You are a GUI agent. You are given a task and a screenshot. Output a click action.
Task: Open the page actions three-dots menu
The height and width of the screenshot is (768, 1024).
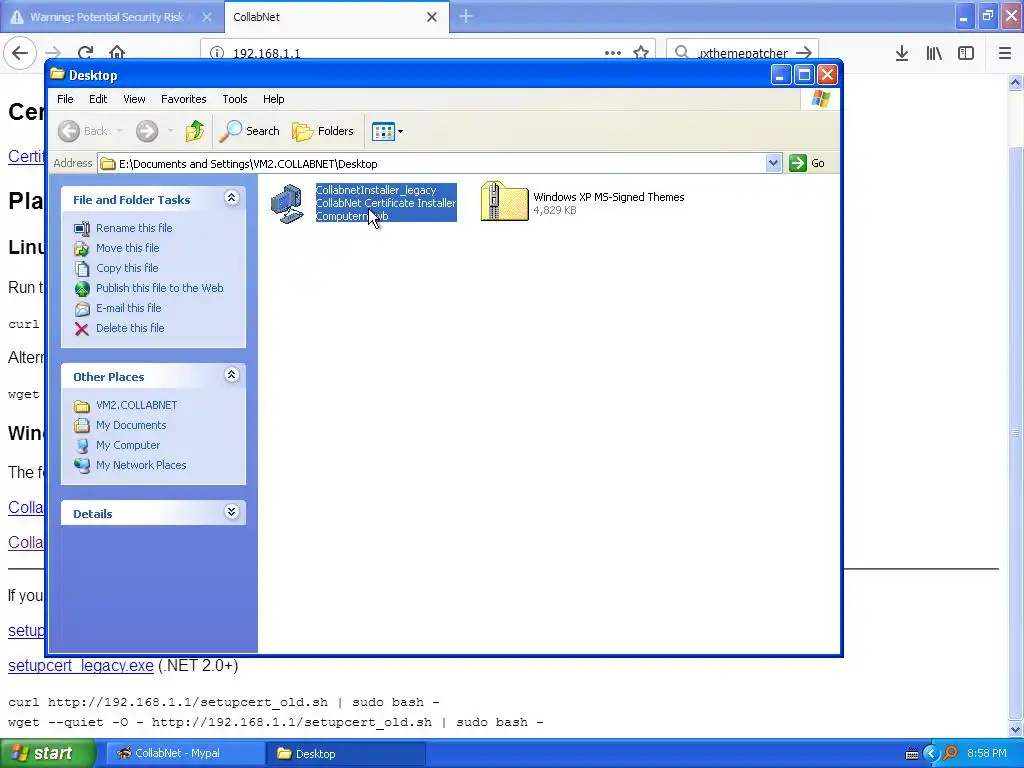(x=613, y=53)
